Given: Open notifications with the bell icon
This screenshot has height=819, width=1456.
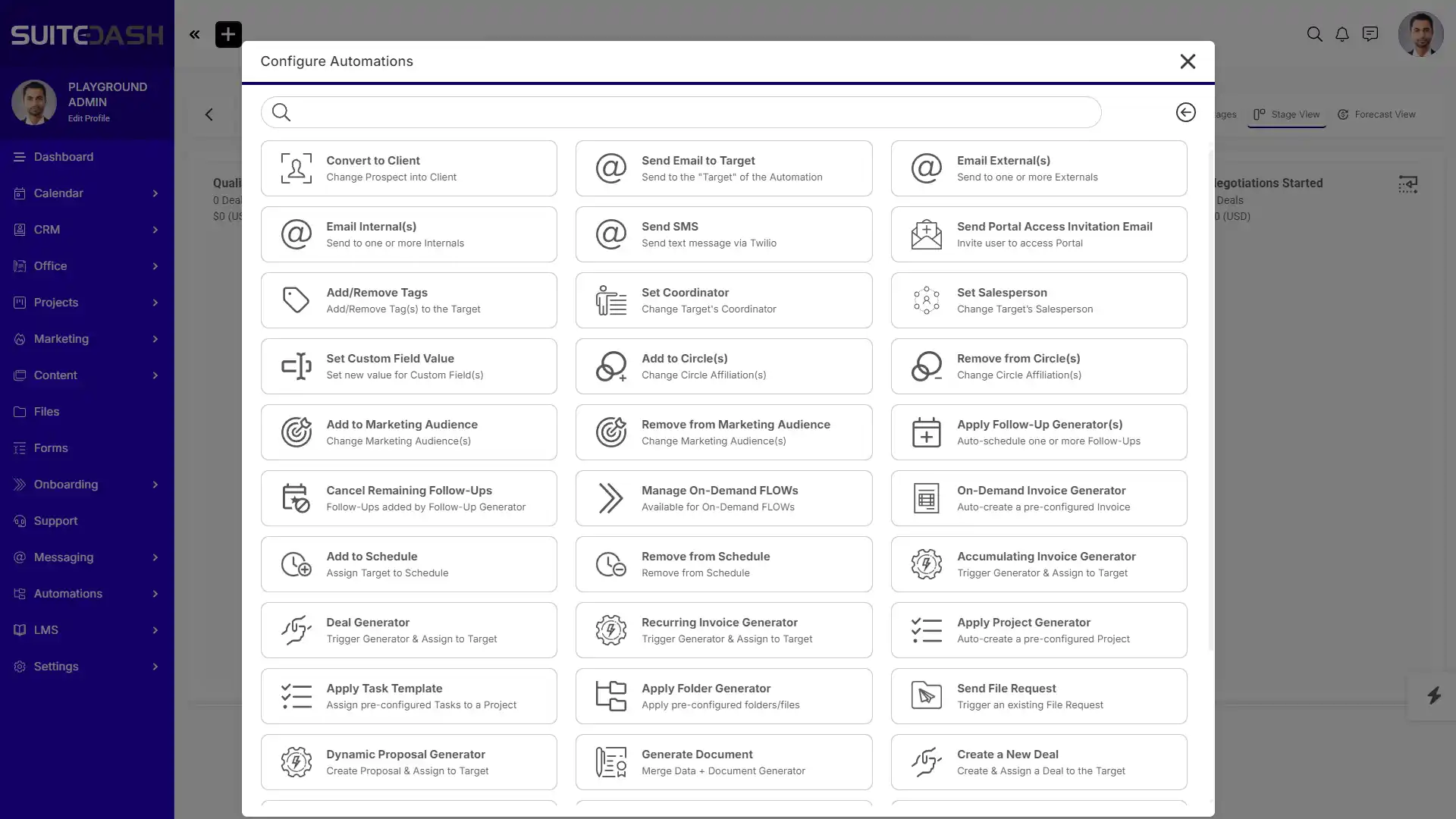Looking at the screenshot, I should (x=1341, y=34).
